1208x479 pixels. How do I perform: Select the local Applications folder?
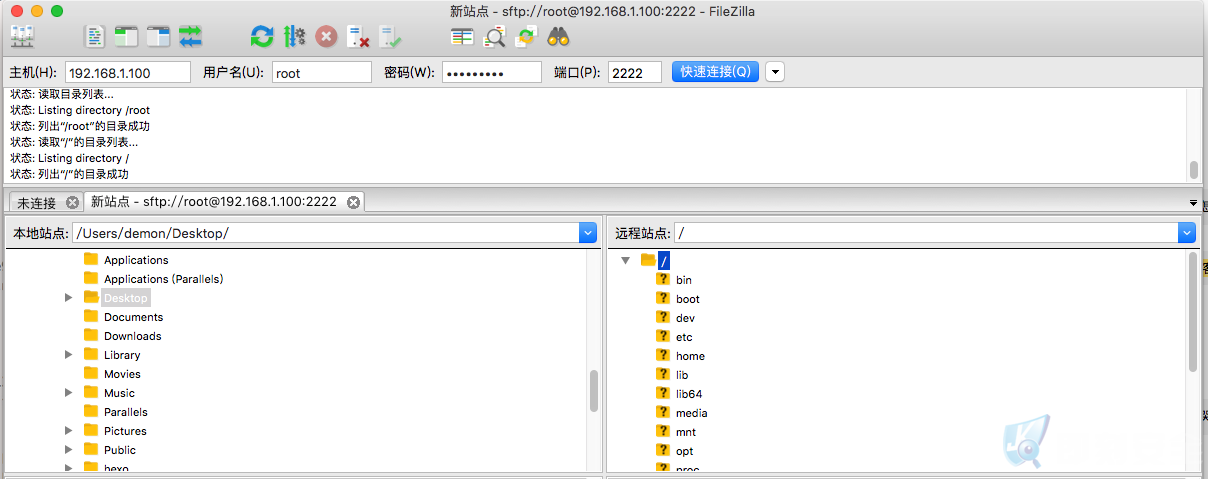136,260
